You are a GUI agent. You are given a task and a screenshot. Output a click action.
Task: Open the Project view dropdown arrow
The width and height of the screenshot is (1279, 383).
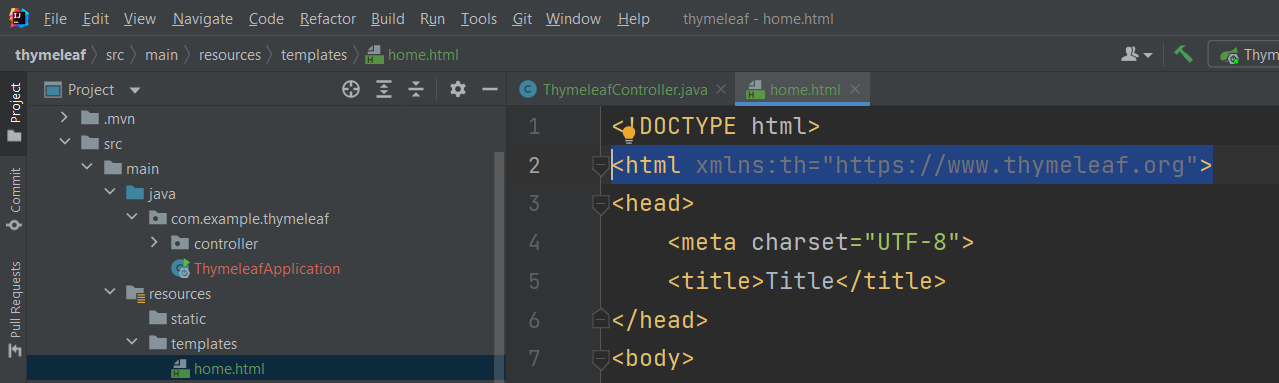pyautogui.click(x=135, y=90)
